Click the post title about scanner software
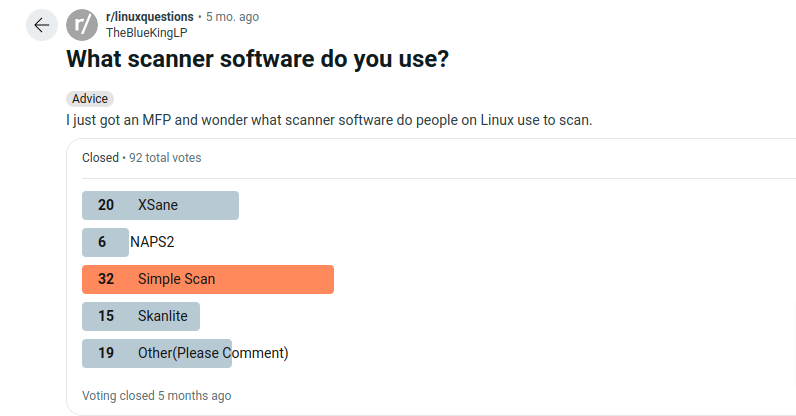Image resolution: width=796 pixels, height=416 pixels. (x=257, y=59)
